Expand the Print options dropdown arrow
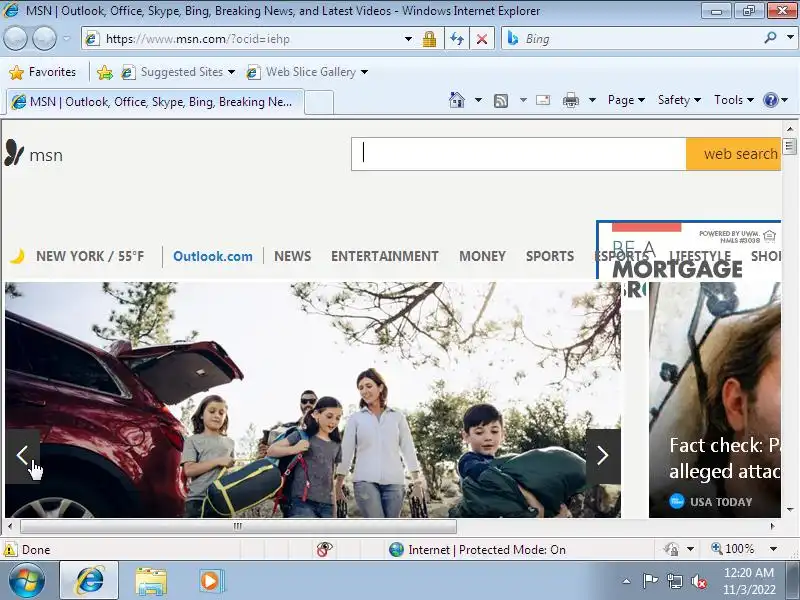 click(592, 100)
